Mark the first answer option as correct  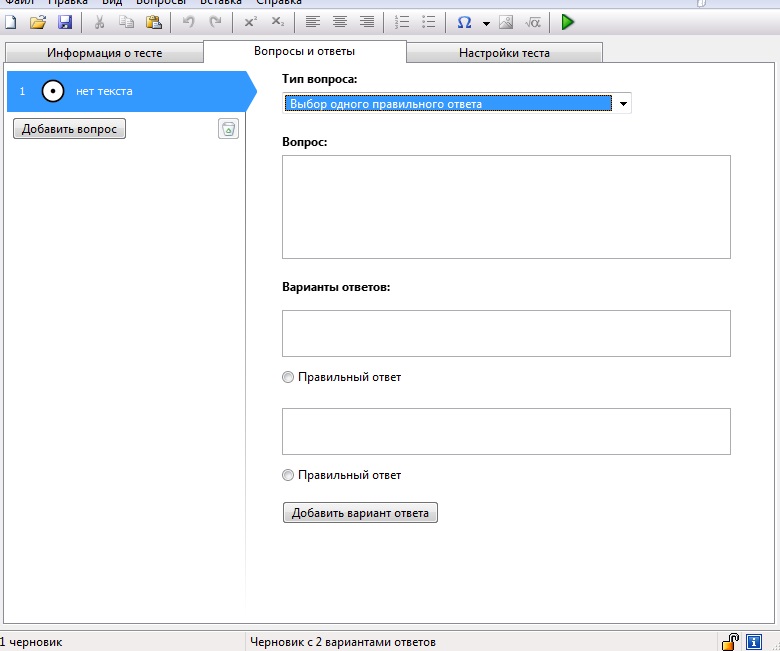coord(289,378)
